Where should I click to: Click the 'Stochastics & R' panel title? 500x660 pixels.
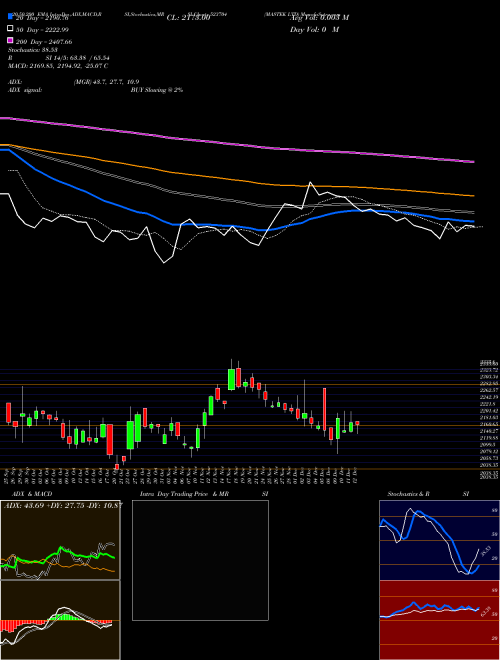point(408,494)
